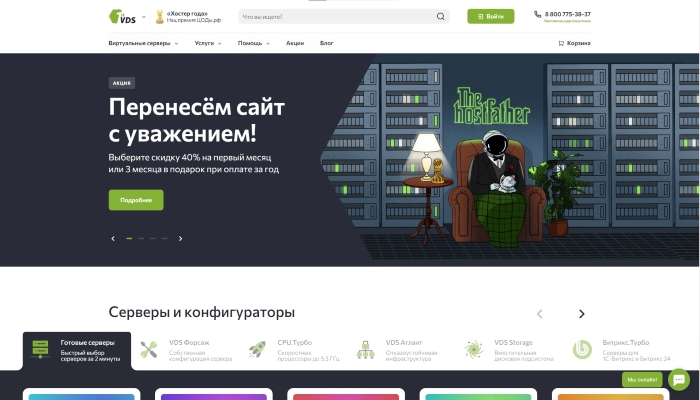Select Битрикс.Турбо tab
Viewport: 700px width, 400px height.
point(621,350)
